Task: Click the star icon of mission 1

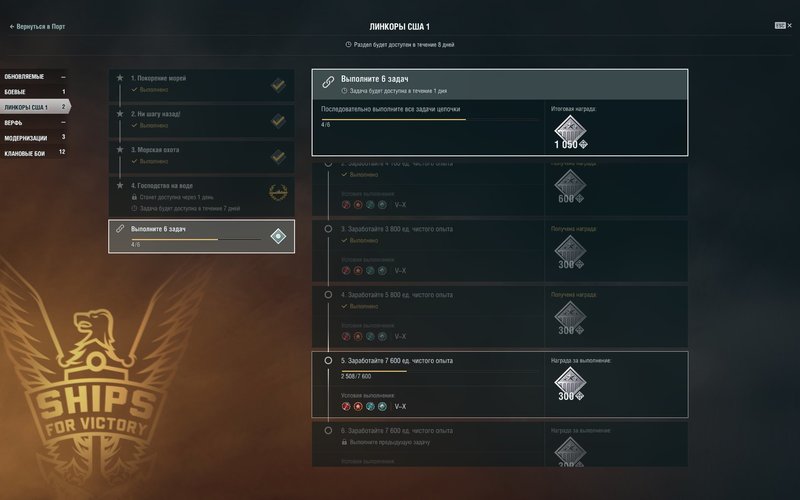Action: pyautogui.click(x=120, y=78)
